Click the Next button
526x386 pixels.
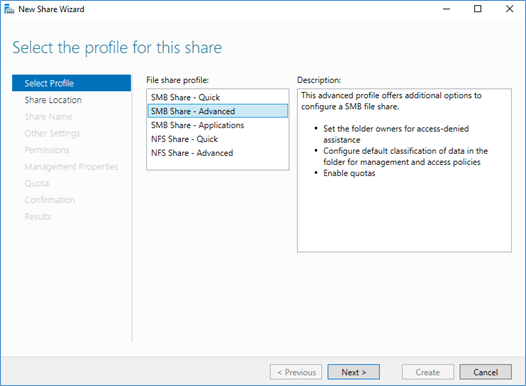pyautogui.click(x=354, y=372)
